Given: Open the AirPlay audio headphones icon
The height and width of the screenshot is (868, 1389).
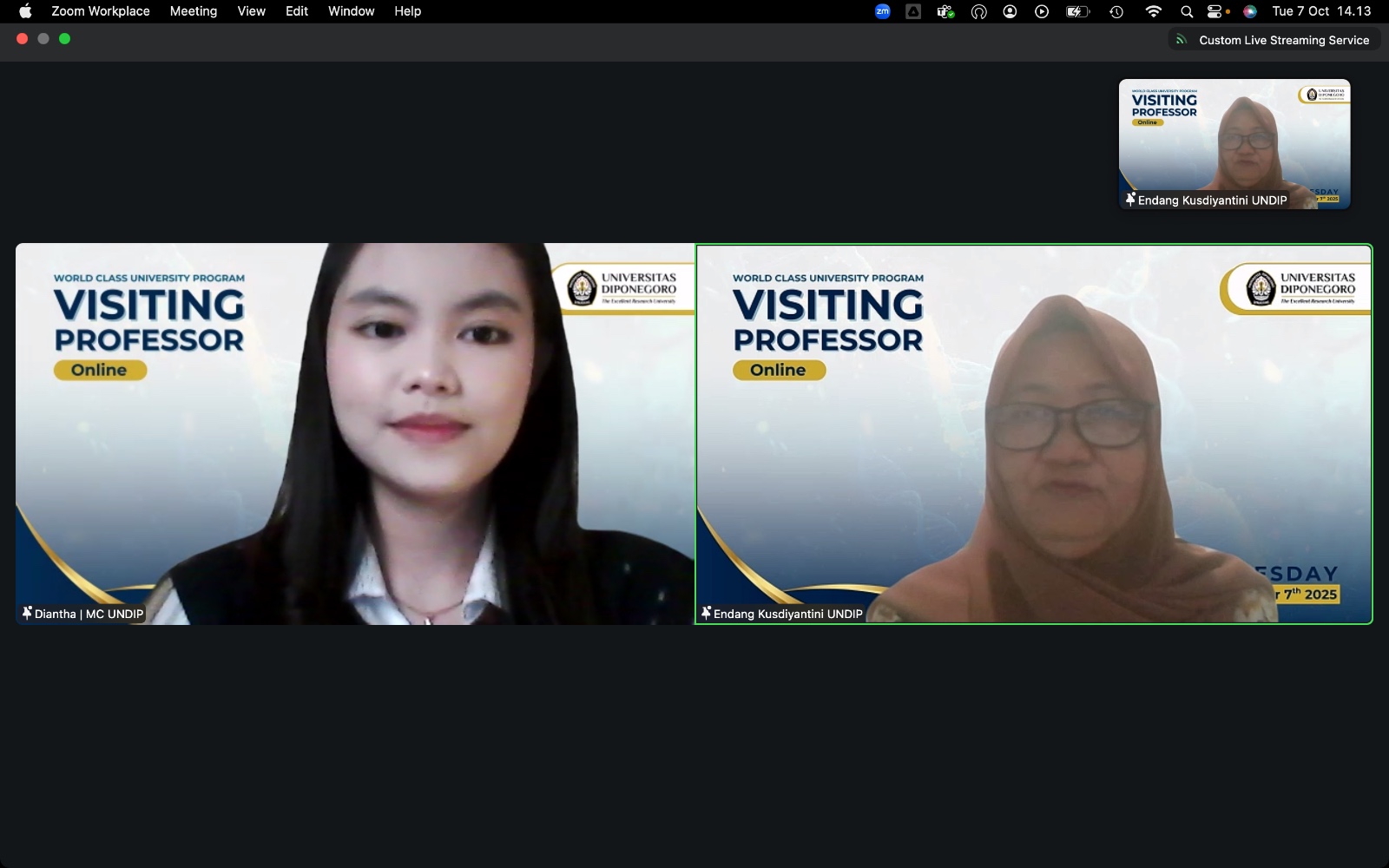Looking at the screenshot, I should coord(978,11).
